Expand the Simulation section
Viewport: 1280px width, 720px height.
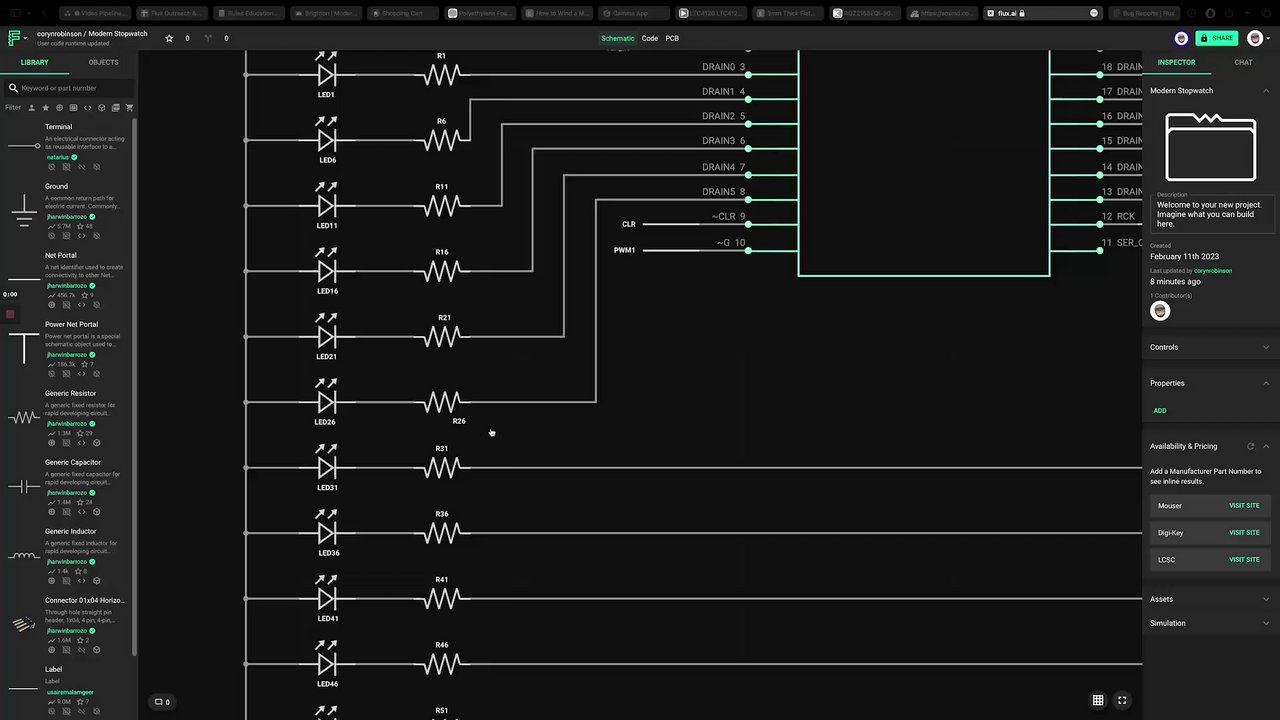(1210, 623)
